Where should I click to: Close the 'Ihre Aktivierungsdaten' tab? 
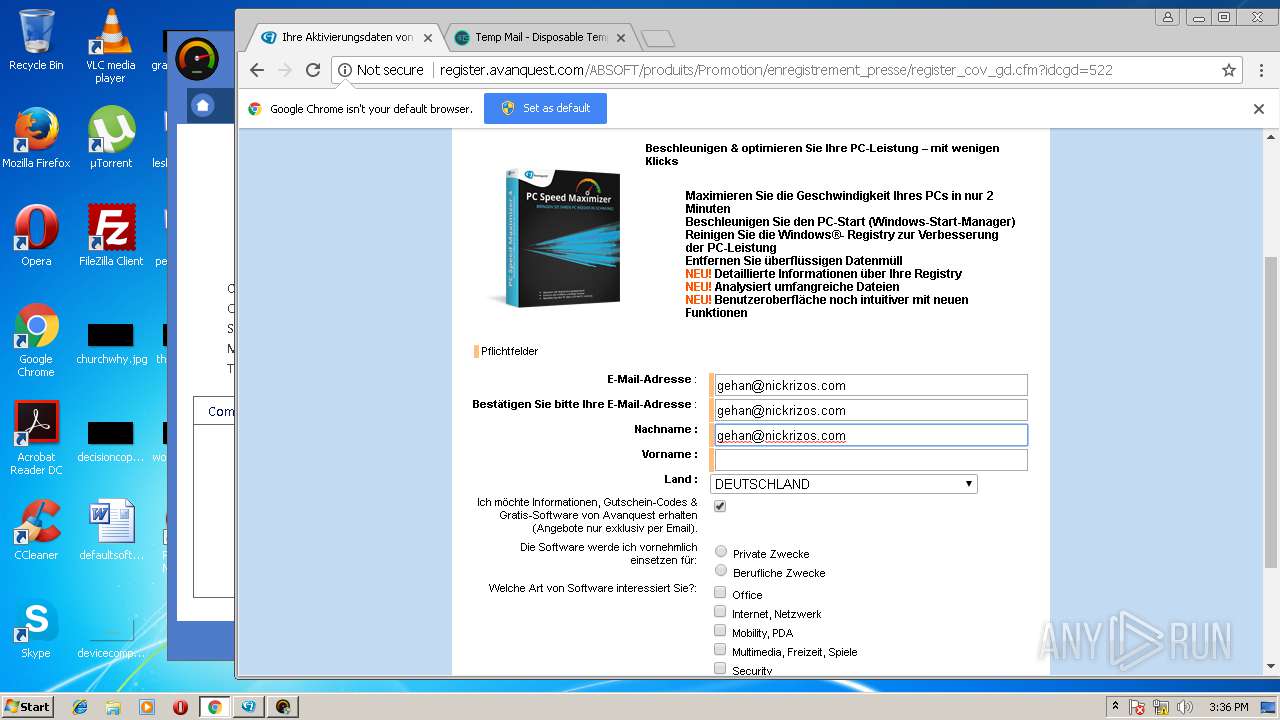point(428,38)
